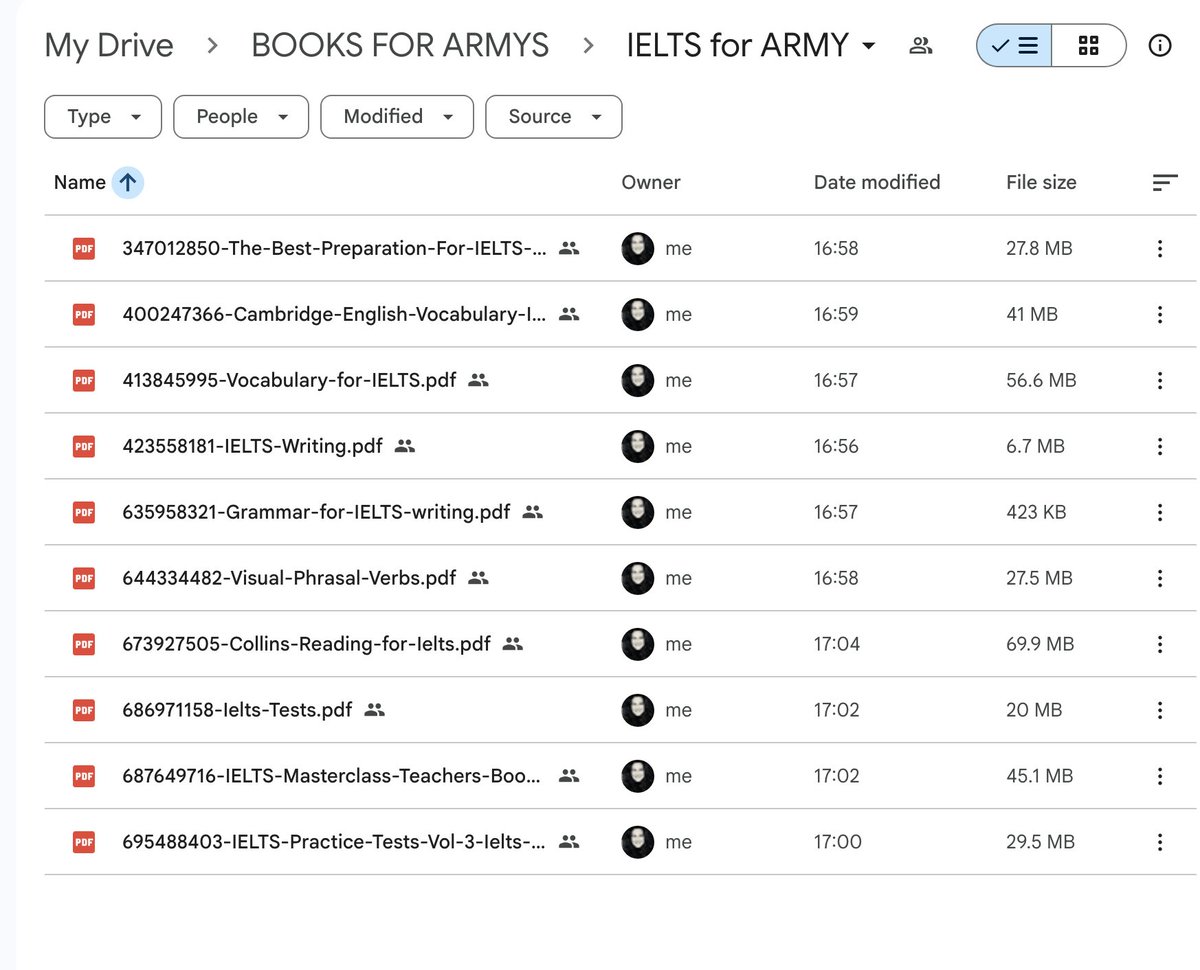Click the shared people icon on 686971158-Ielts-Tests.pdf
The image size is (1200, 970).
click(374, 710)
